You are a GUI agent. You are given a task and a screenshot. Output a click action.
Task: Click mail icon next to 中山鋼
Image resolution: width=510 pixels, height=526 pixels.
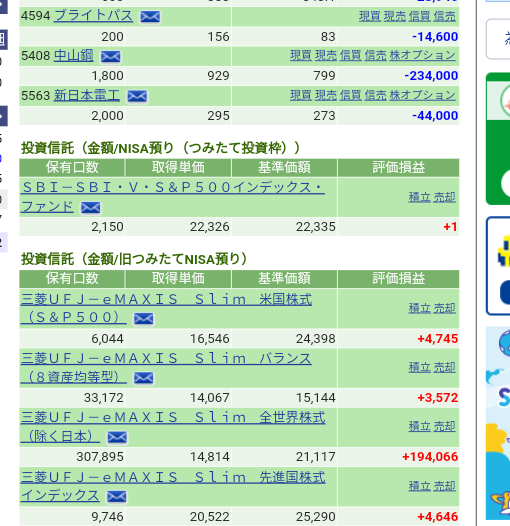(111, 56)
